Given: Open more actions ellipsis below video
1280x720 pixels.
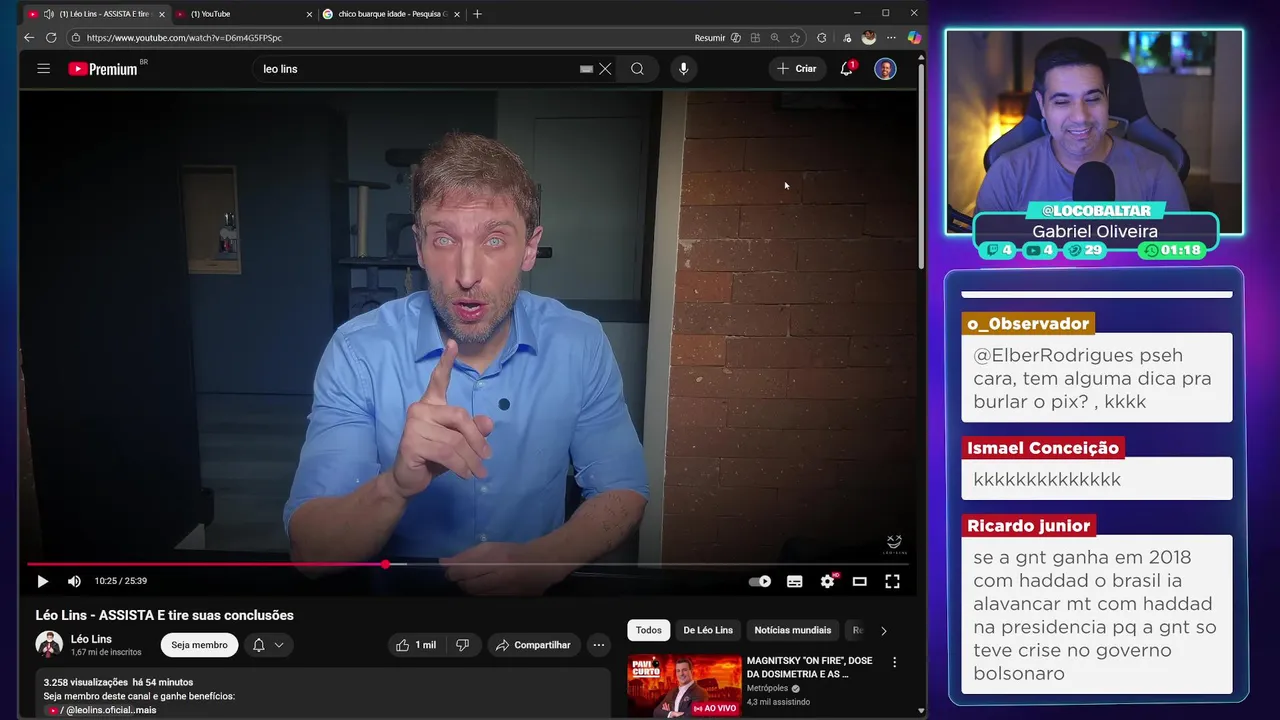Looking at the screenshot, I should [x=599, y=645].
